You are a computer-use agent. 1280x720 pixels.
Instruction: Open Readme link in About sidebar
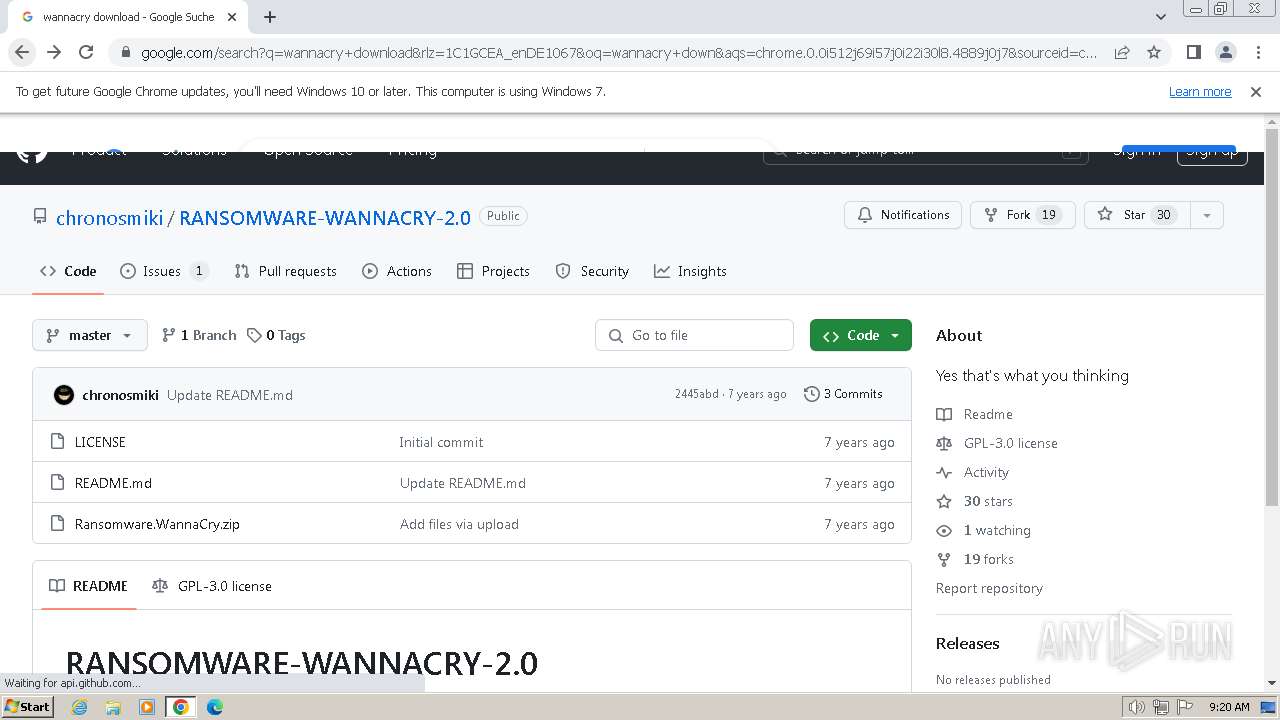click(975, 414)
